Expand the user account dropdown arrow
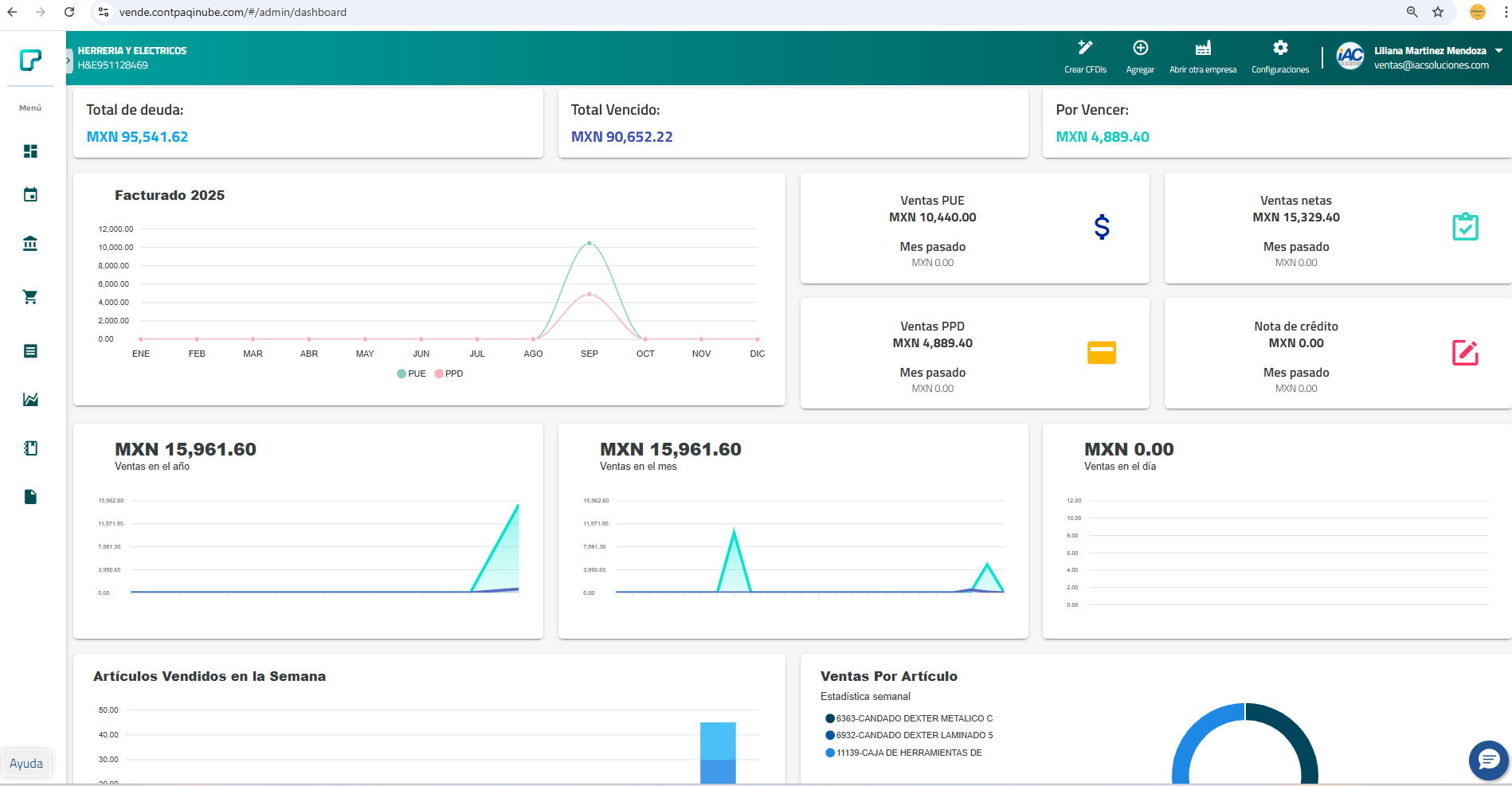 pos(1499,51)
